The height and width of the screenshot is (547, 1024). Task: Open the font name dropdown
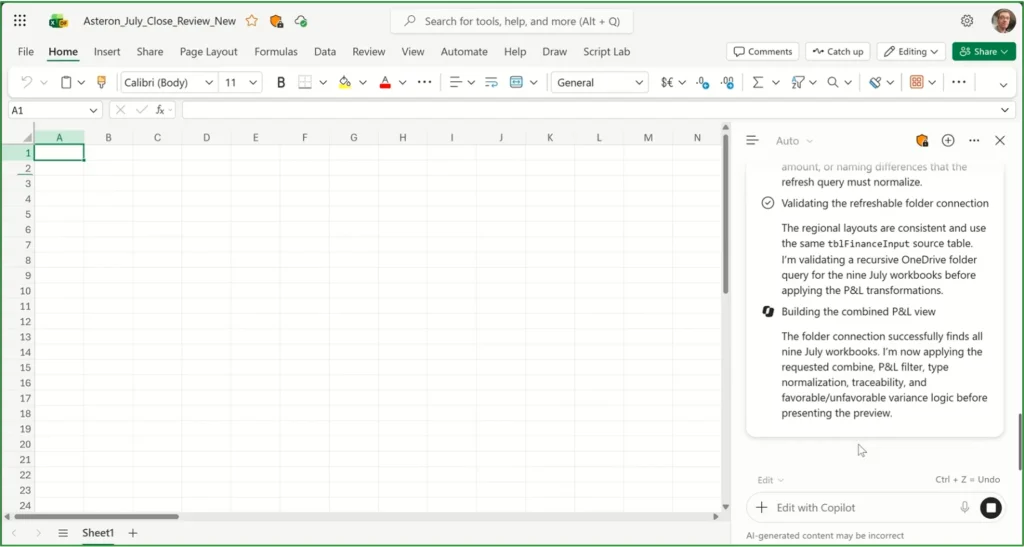pyautogui.click(x=209, y=82)
